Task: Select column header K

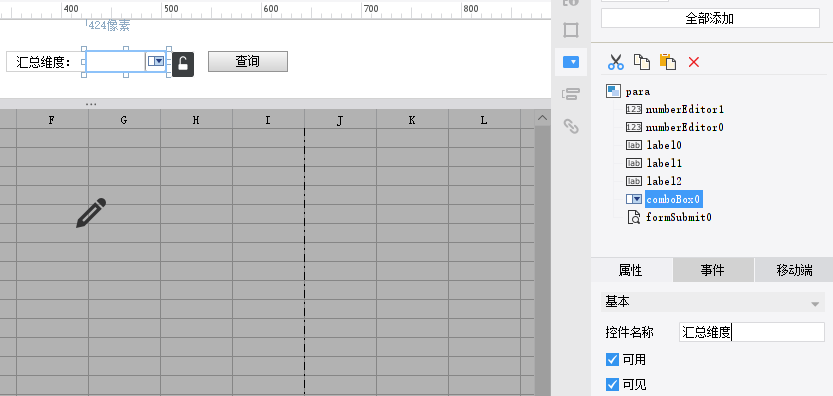Action: pos(412,120)
